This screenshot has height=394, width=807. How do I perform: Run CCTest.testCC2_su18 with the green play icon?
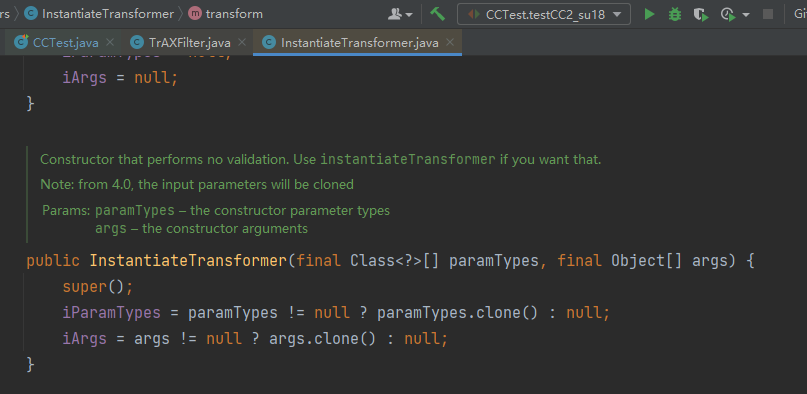tap(650, 14)
